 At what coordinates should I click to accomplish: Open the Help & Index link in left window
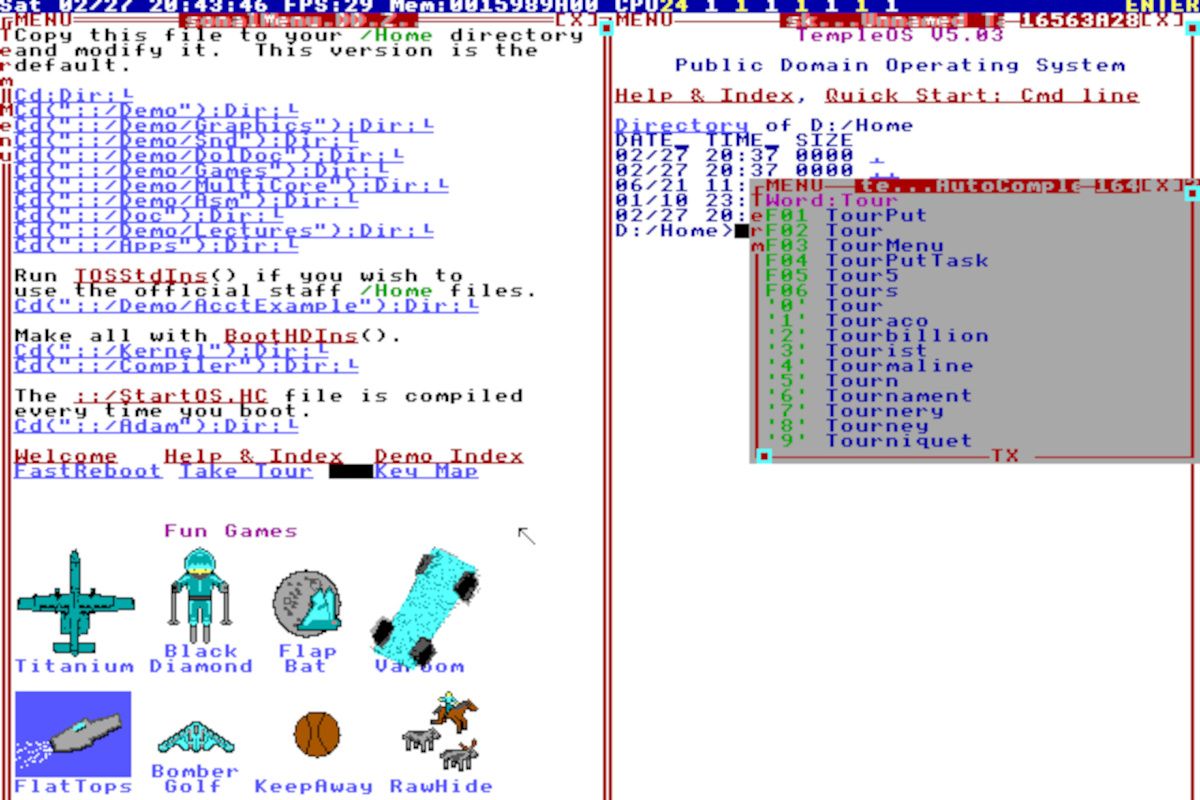point(253,456)
